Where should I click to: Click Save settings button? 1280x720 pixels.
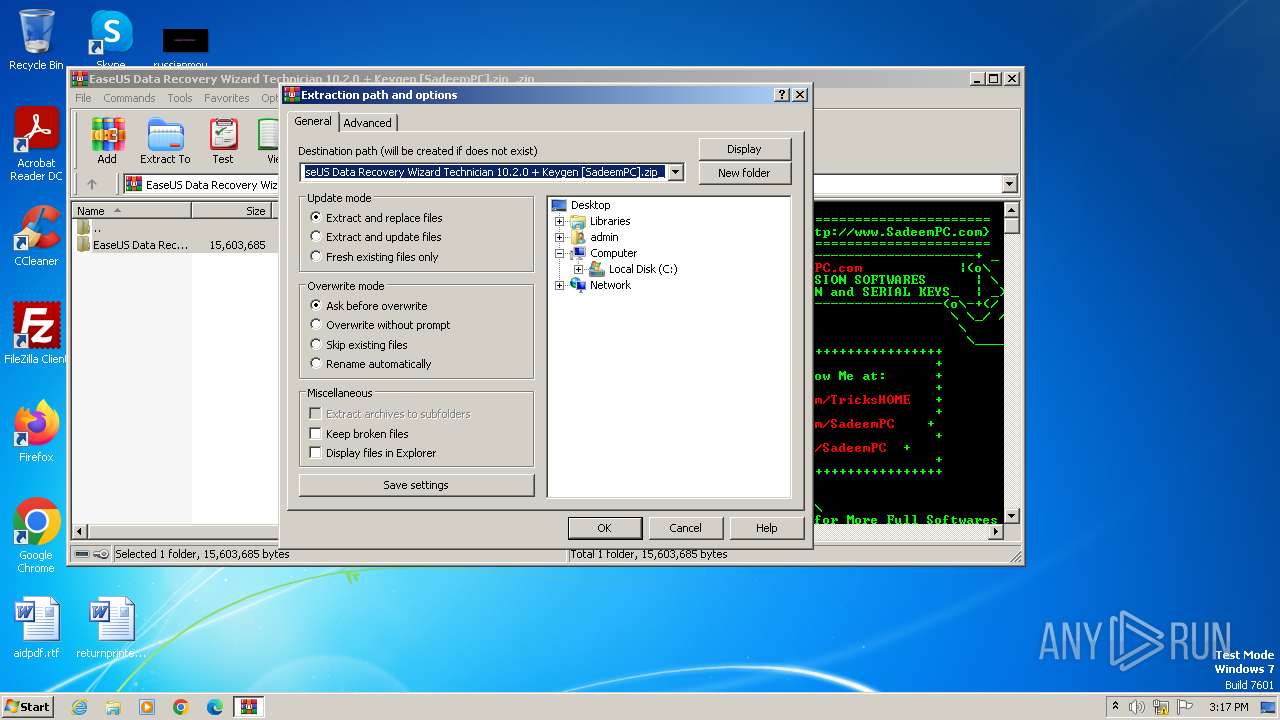416,485
